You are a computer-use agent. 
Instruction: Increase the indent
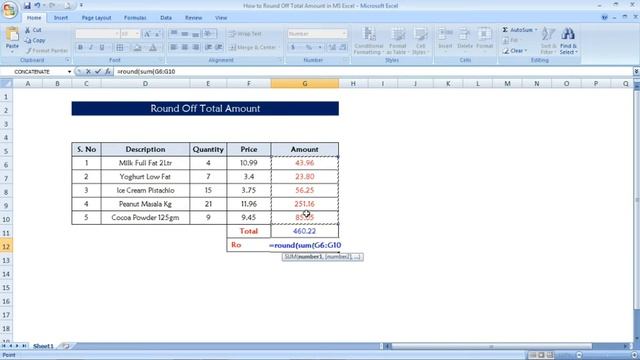219,47
